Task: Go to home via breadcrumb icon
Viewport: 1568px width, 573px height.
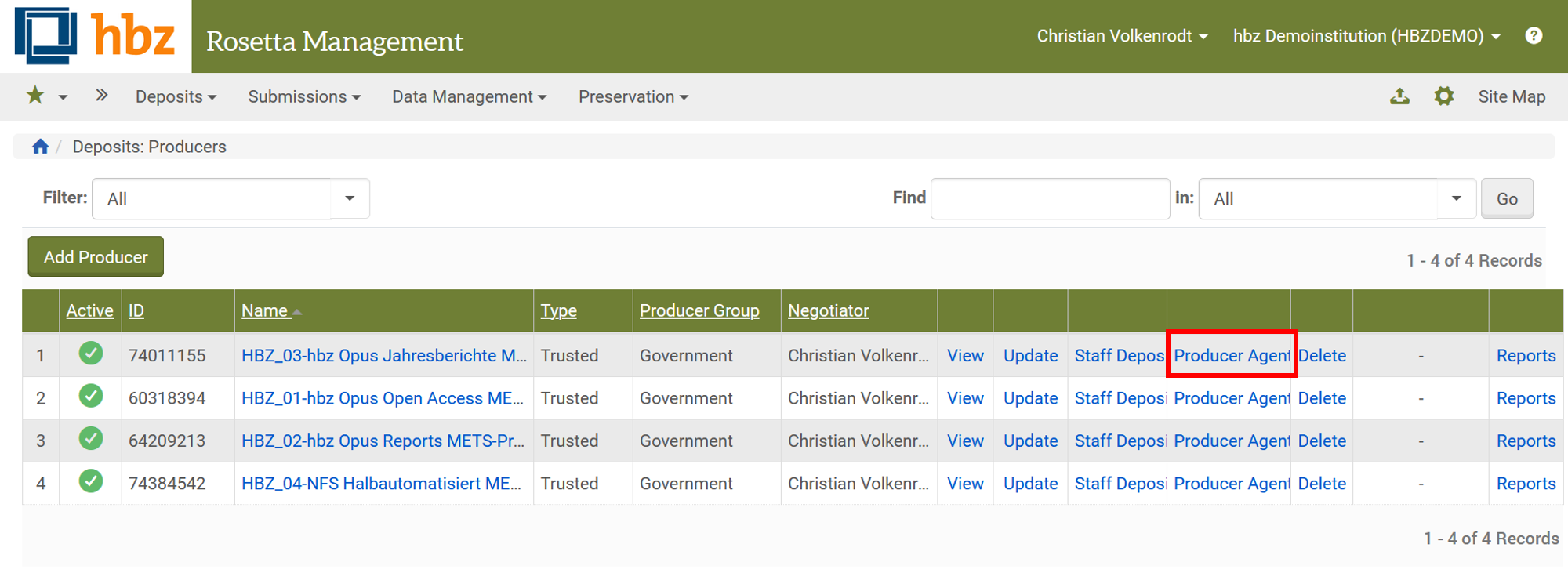Action: [40, 147]
